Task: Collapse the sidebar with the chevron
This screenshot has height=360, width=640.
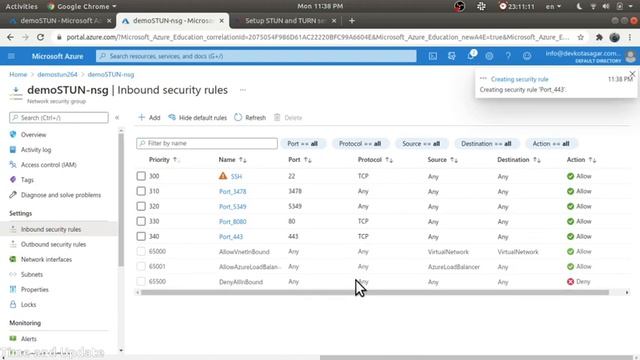Action: point(117,118)
